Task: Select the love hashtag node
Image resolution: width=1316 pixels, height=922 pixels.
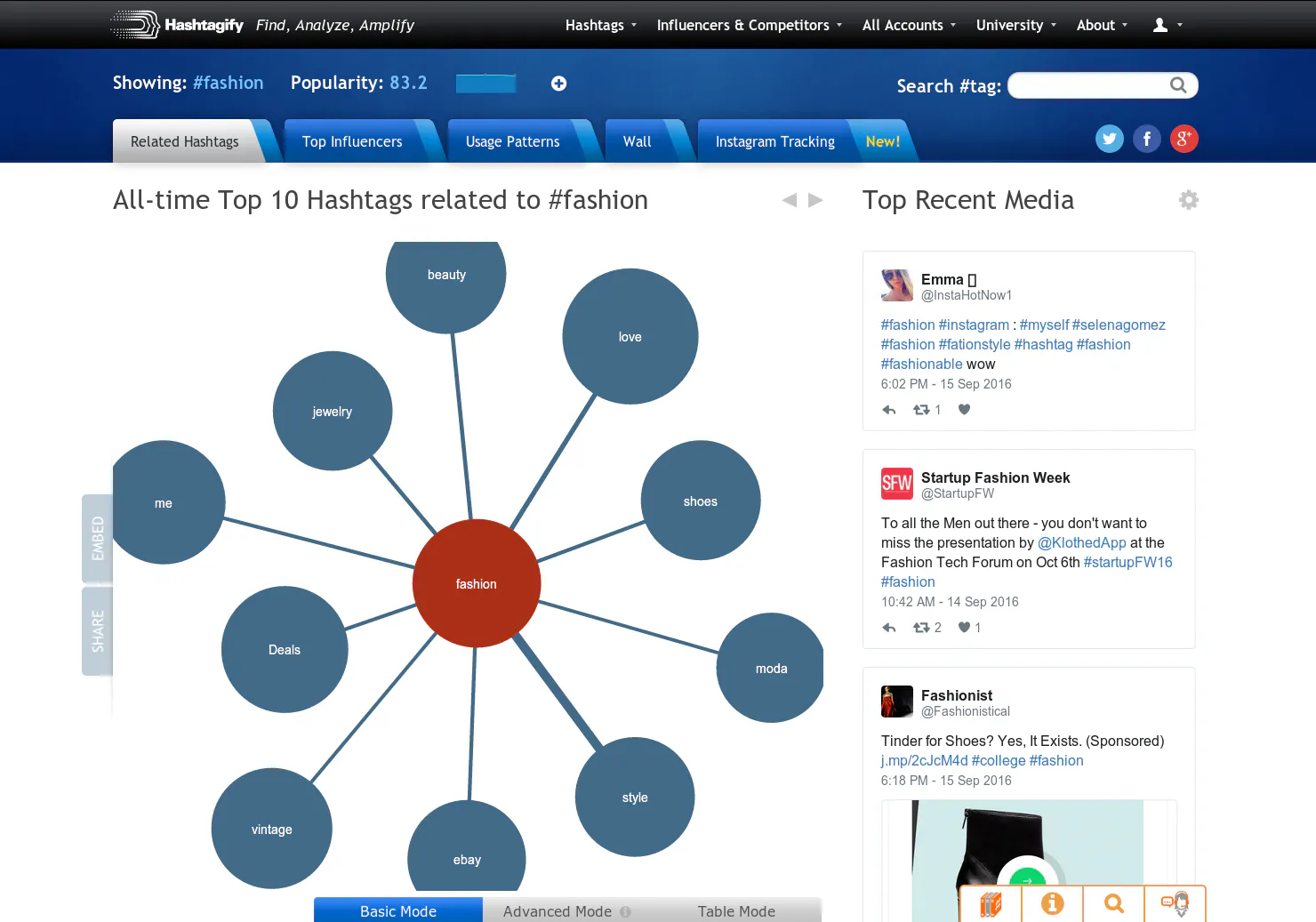Action: pyautogui.click(x=630, y=337)
